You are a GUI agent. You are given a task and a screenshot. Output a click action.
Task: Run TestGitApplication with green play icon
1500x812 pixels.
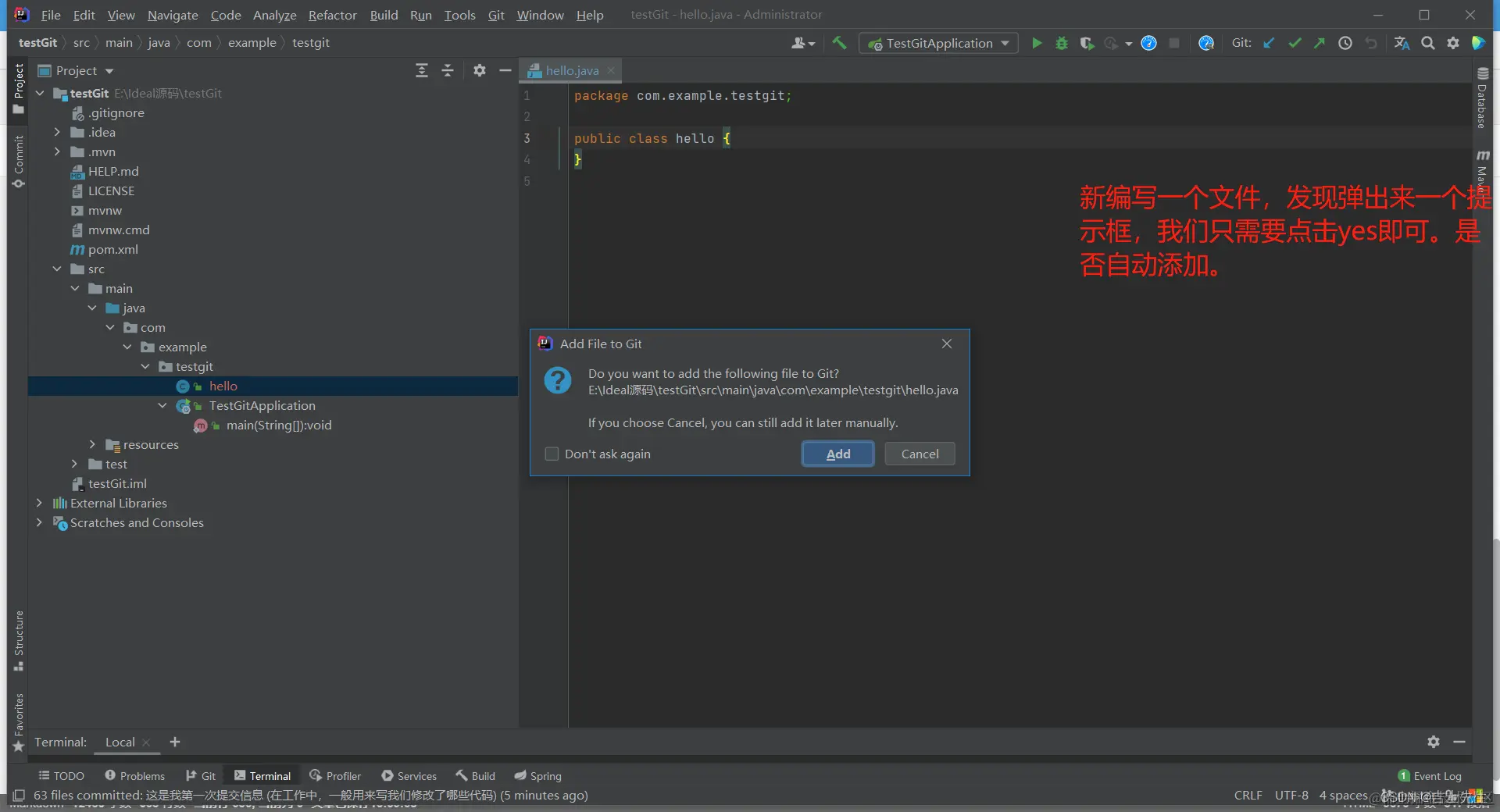point(1037,44)
